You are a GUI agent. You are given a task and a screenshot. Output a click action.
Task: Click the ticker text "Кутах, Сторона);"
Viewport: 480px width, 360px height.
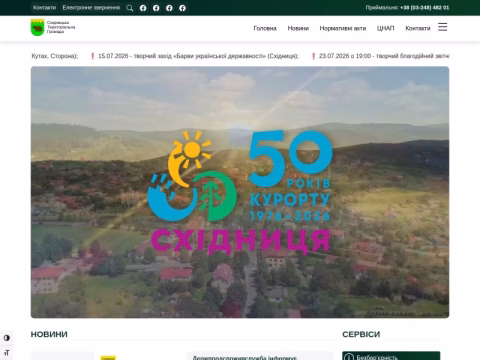[x=55, y=56]
